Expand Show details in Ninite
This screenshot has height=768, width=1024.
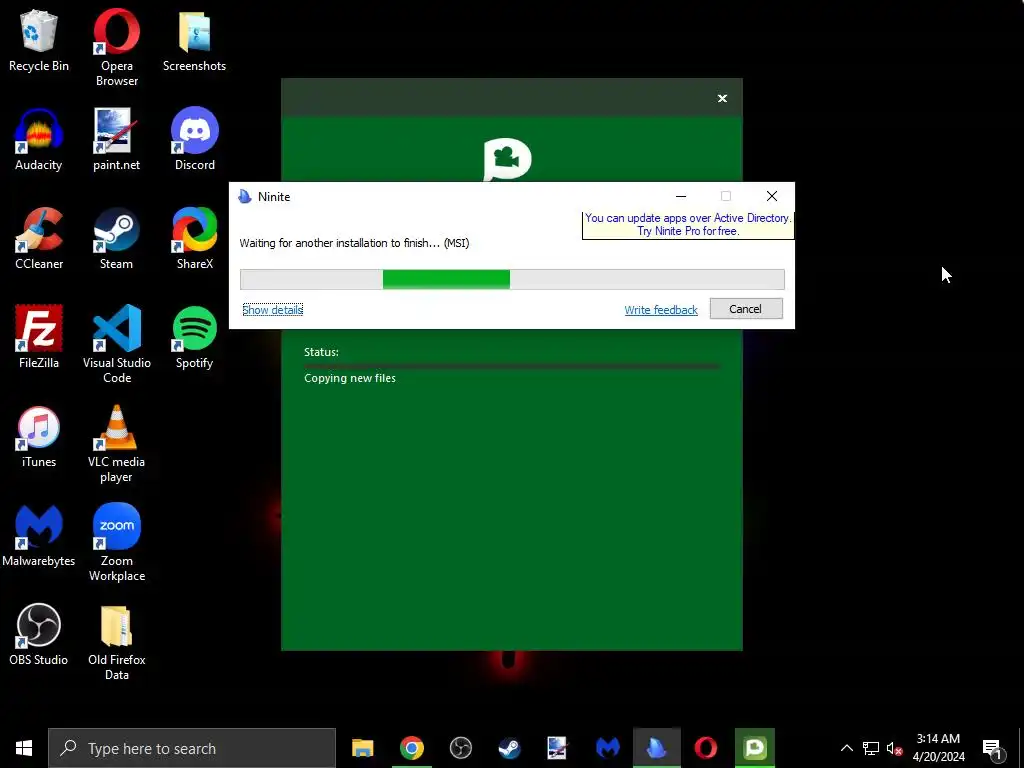pos(272,310)
